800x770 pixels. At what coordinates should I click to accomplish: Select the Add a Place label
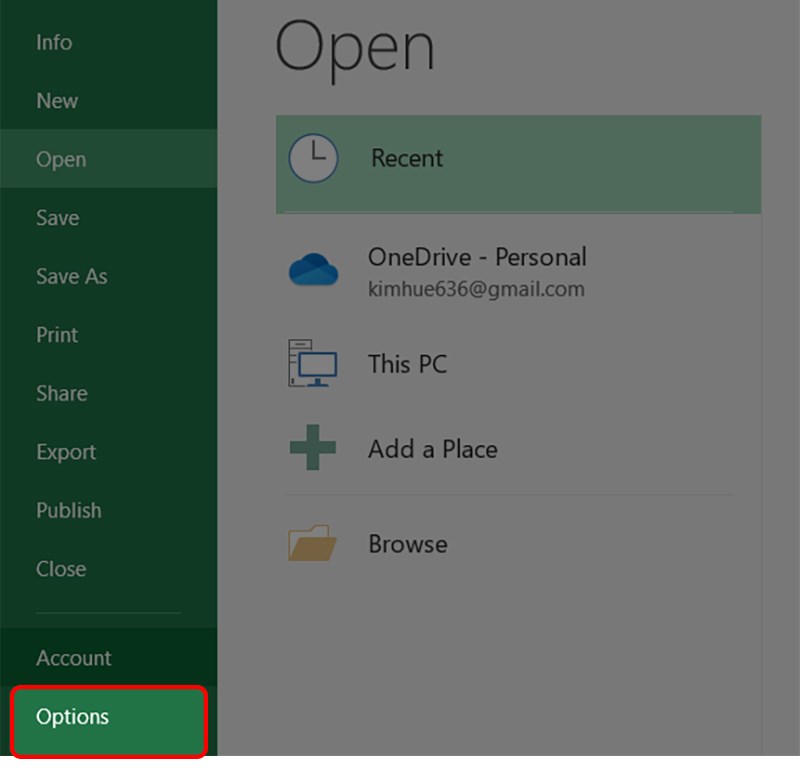click(x=433, y=449)
